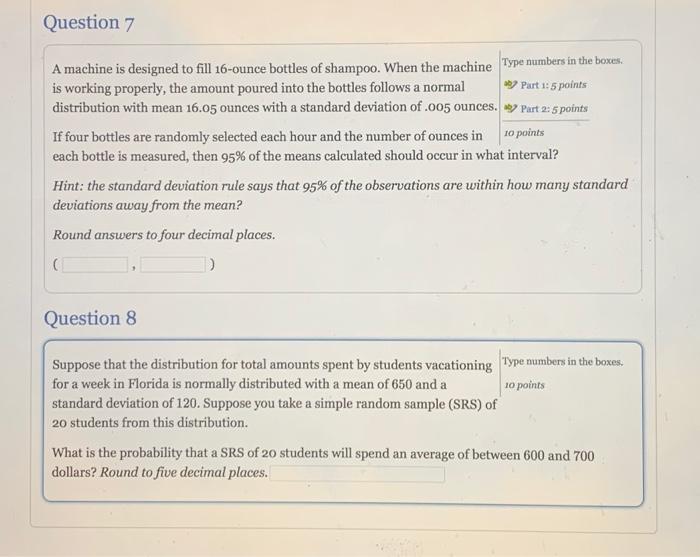Click 'Type numbers in the boxes' in Question 7
The image size is (700, 557).
pyautogui.click(x=562, y=61)
